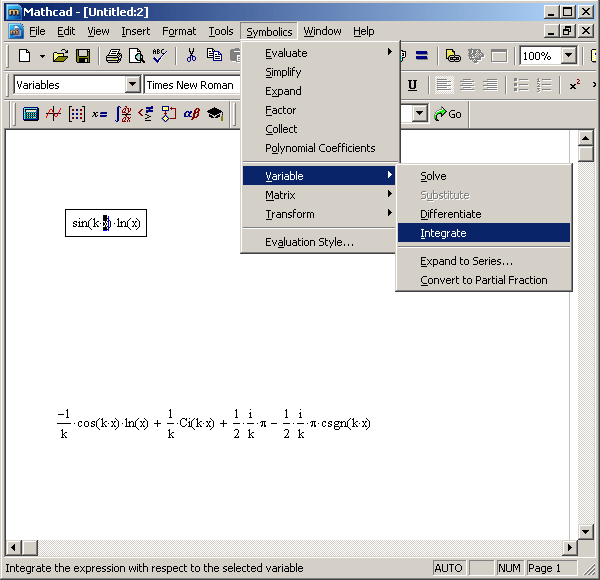The height and width of the screenshot is (580, 600).
Task: Open the Greek symbols palette
Action: click(x=192, y=114)
